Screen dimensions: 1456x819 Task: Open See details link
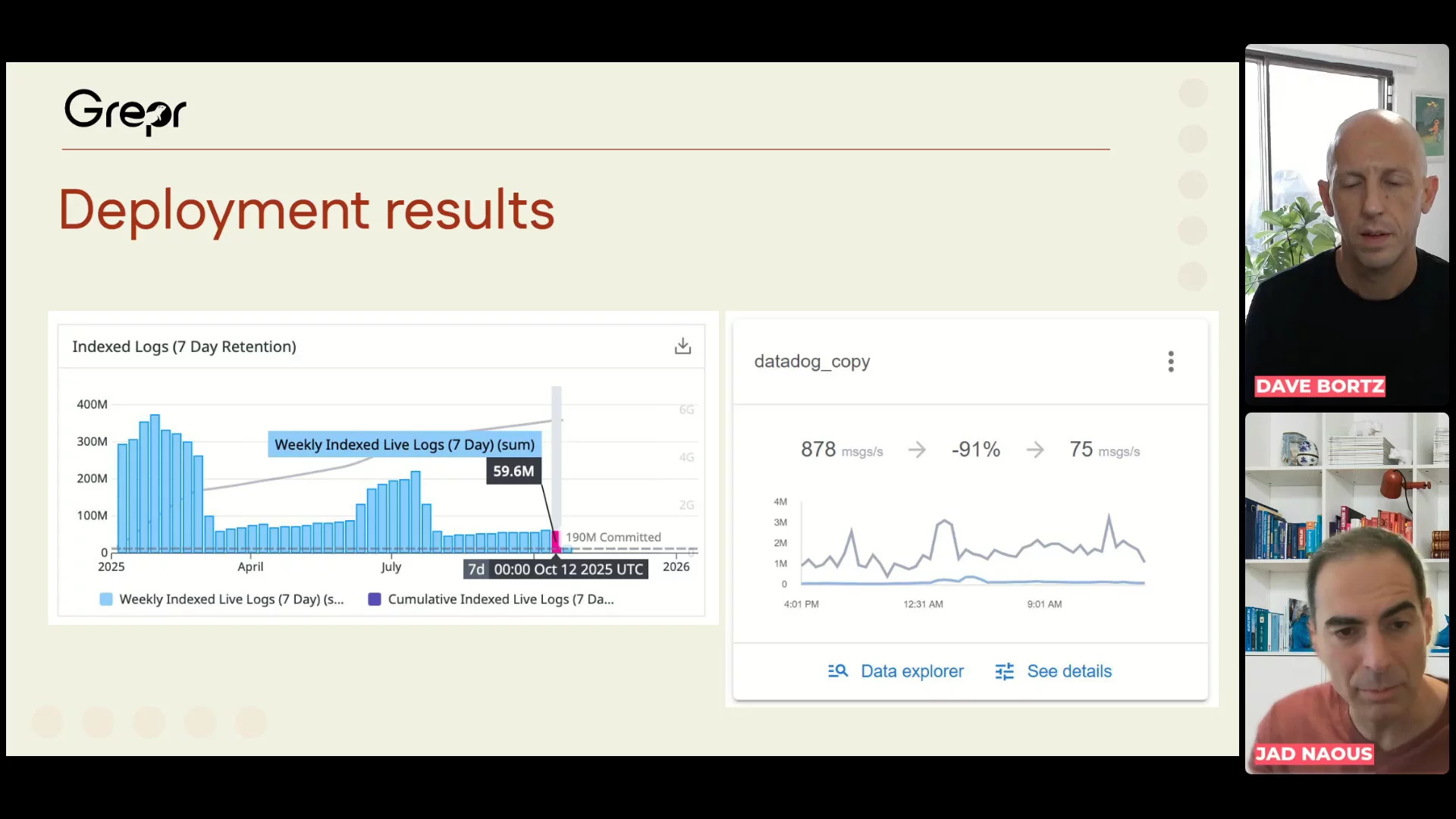pyautogui.click(x=1068, y=671)
